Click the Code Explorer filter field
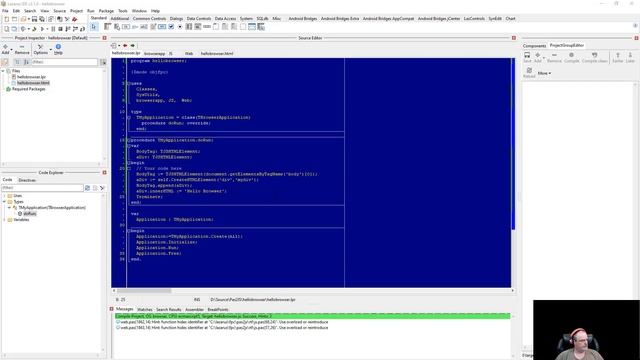Viewport: 640px width, 360px height. pyautogui.click(x=42, y=188)
